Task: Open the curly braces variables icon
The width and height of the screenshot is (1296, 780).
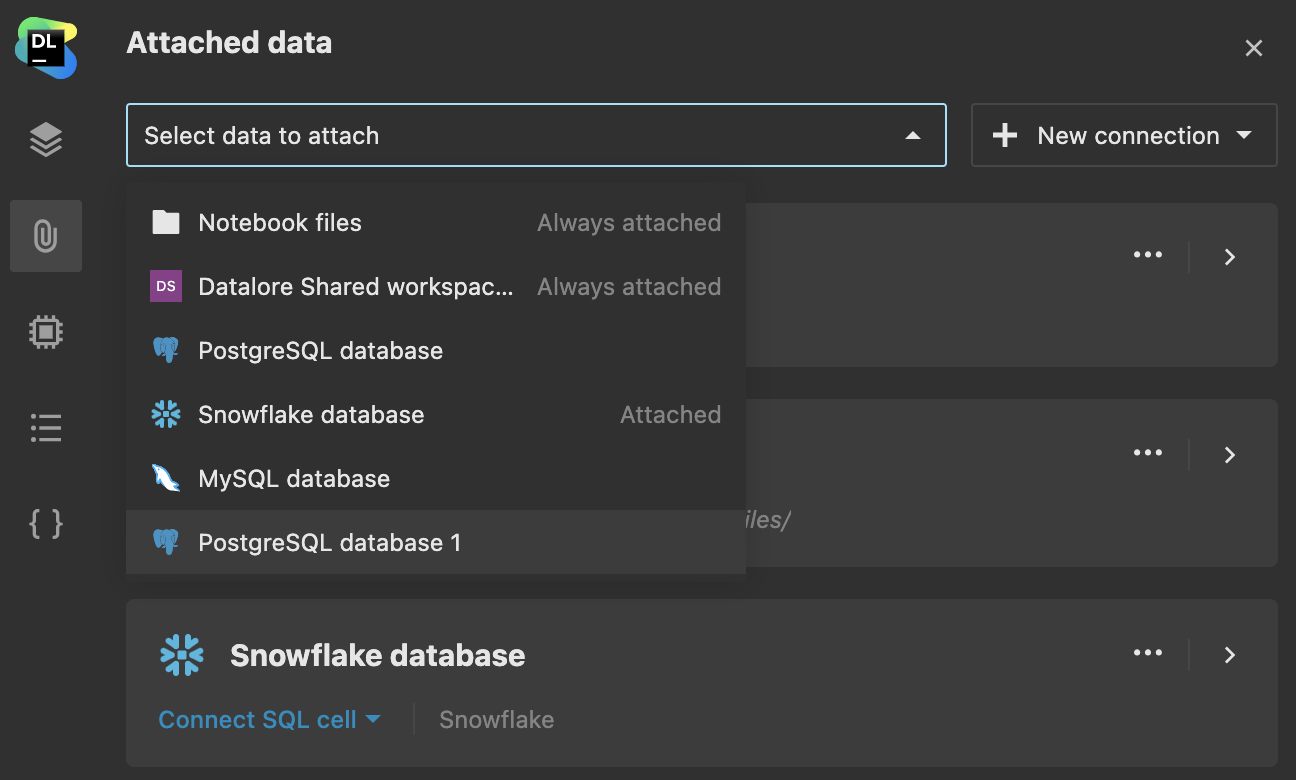Action: (x=46, y=523)
